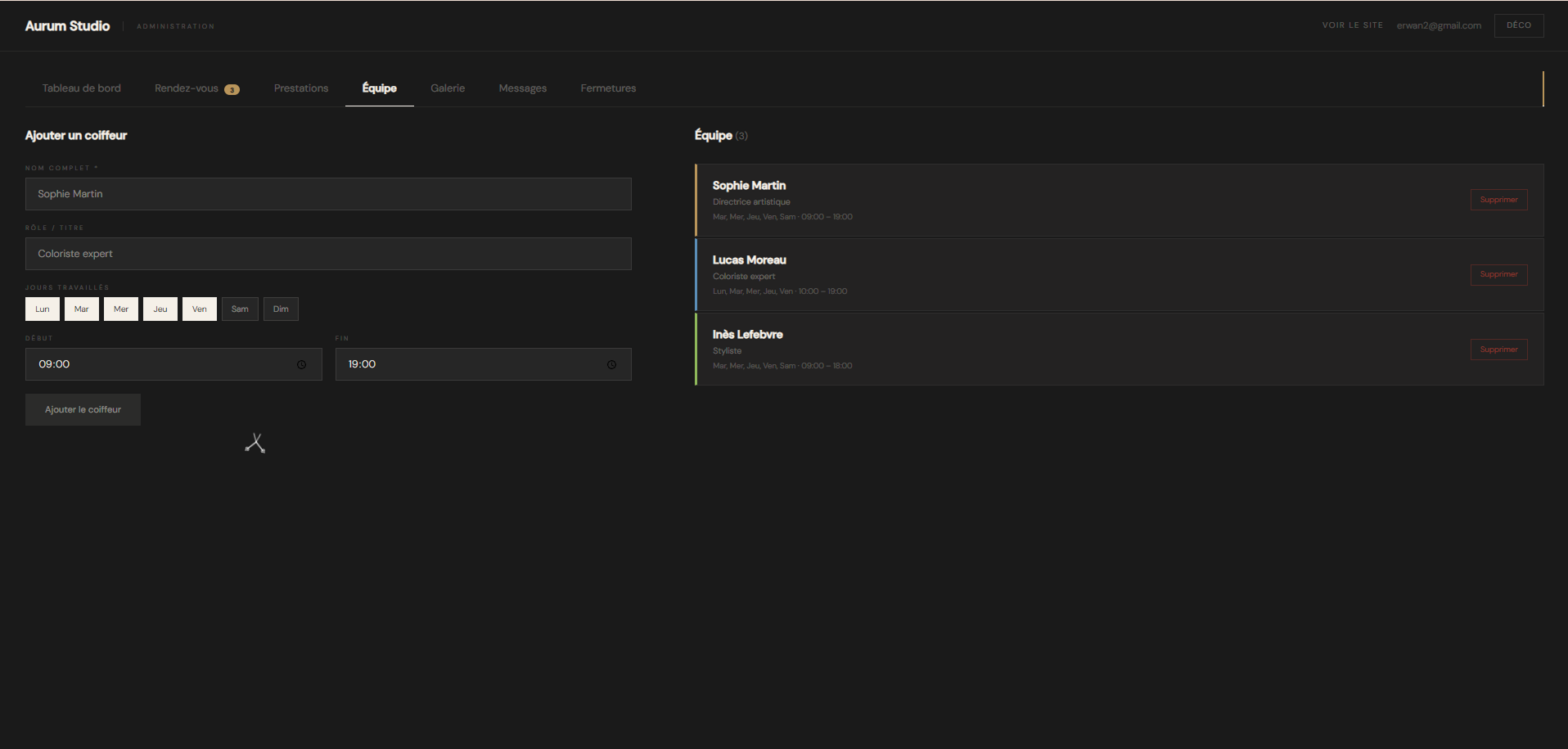
Task: Toggle Mar working day
Action: [82, 309]
